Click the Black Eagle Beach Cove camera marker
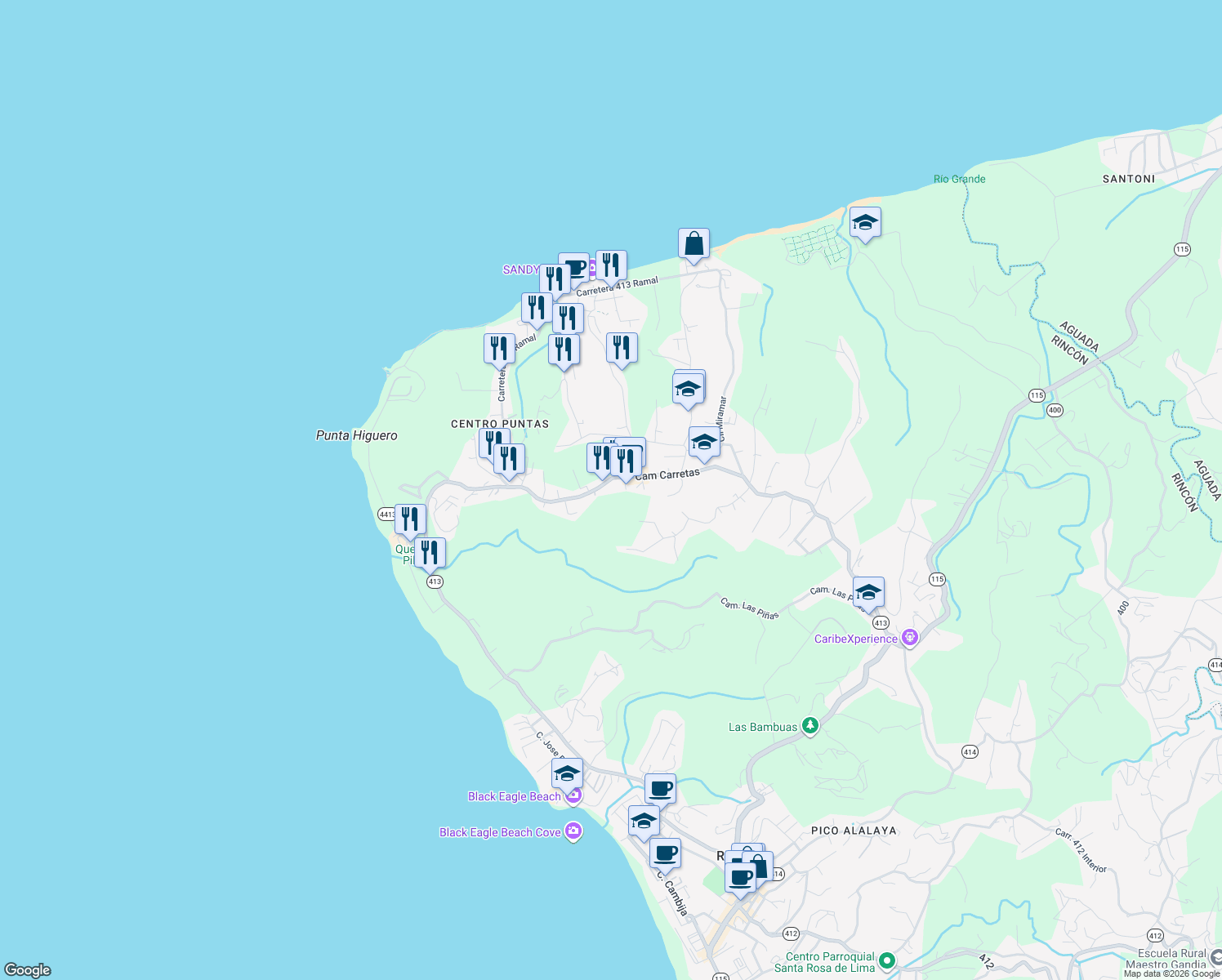 point(574,831)
